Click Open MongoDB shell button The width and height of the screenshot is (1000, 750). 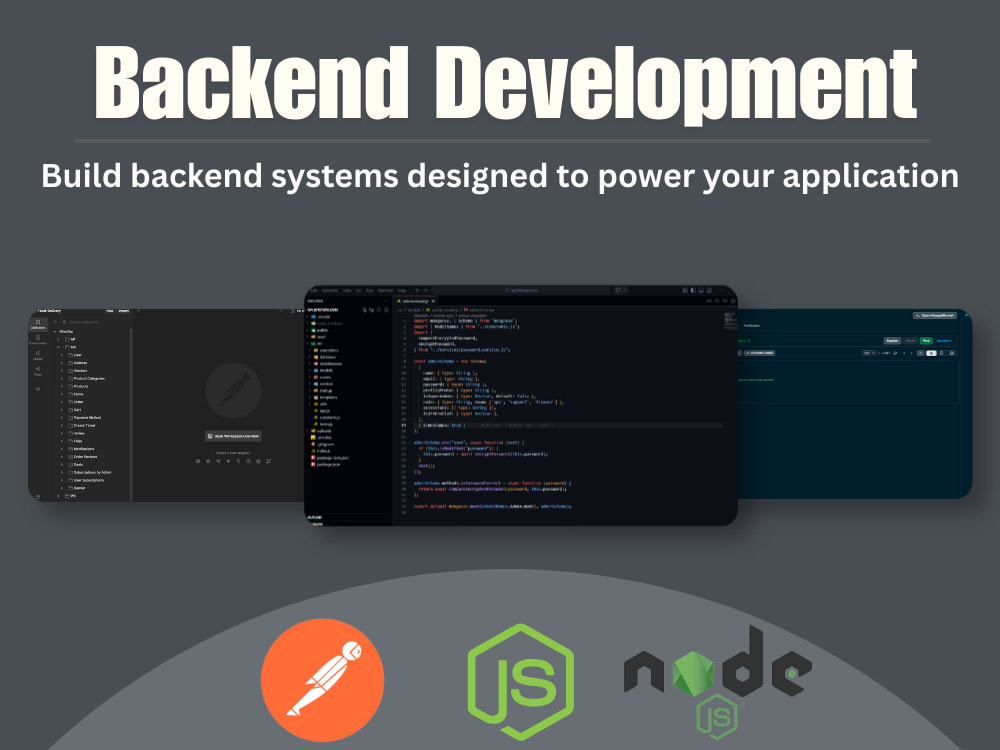click(935, 316)
